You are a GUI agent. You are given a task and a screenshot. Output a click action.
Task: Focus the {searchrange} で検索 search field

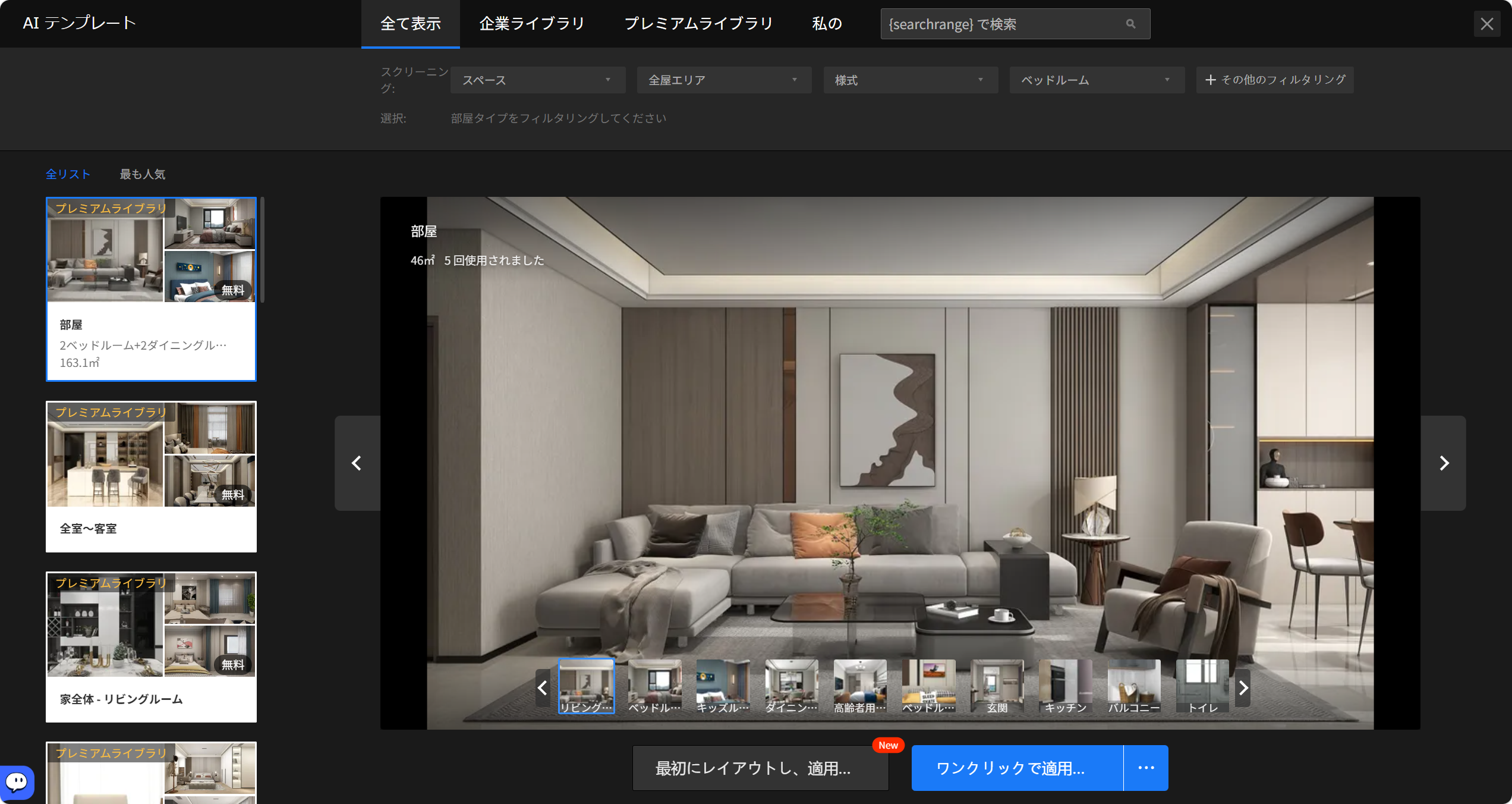1016,24
